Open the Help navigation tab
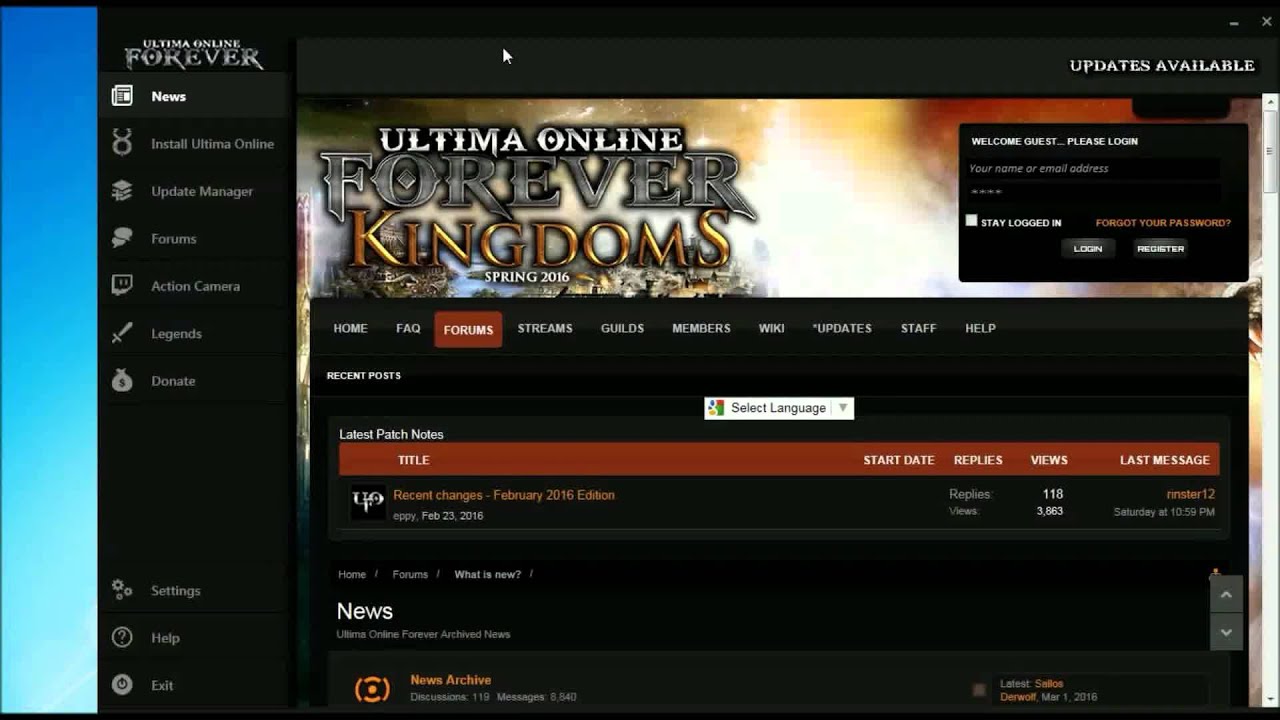Screen dimensions: 1280x720 [x=980, y=328]
